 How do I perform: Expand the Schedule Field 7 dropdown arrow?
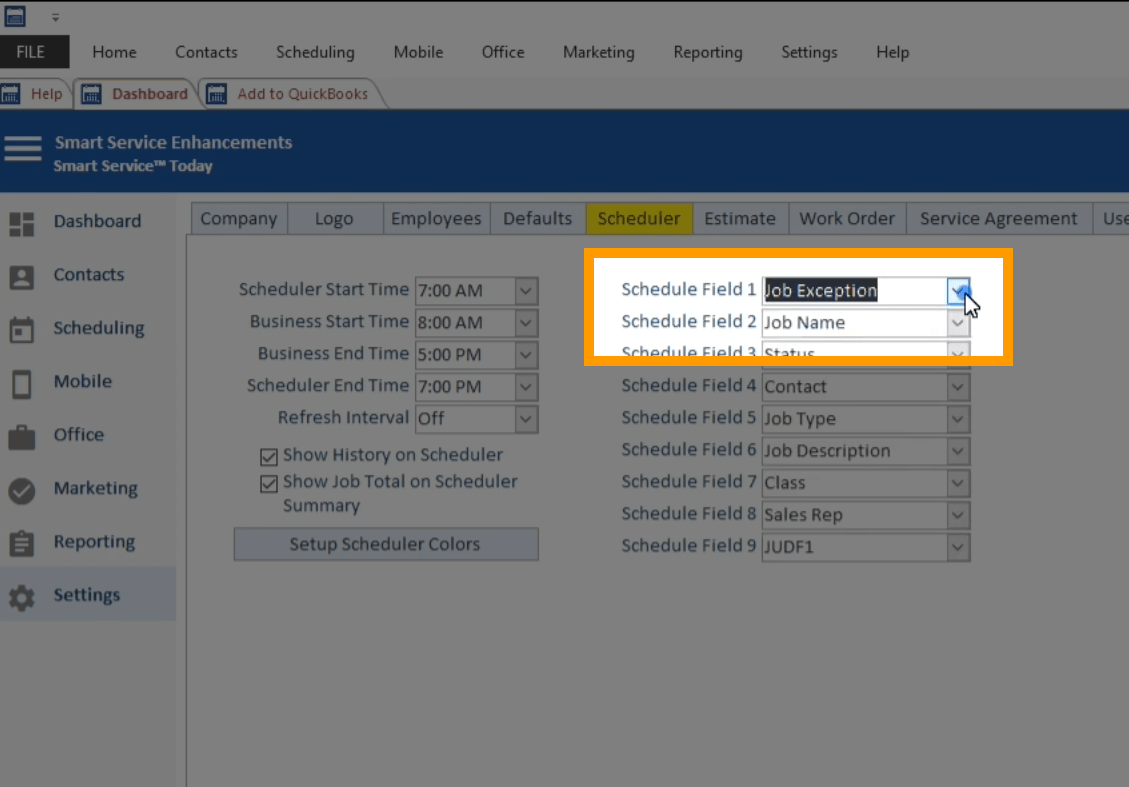pos(958,483)
